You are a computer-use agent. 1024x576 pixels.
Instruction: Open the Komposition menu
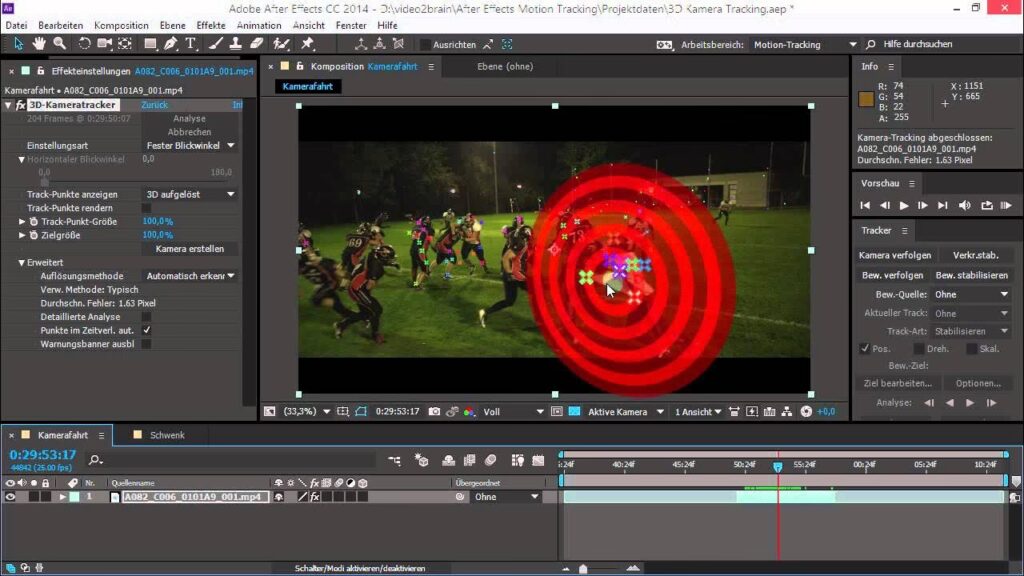click(x=121, y=25)
